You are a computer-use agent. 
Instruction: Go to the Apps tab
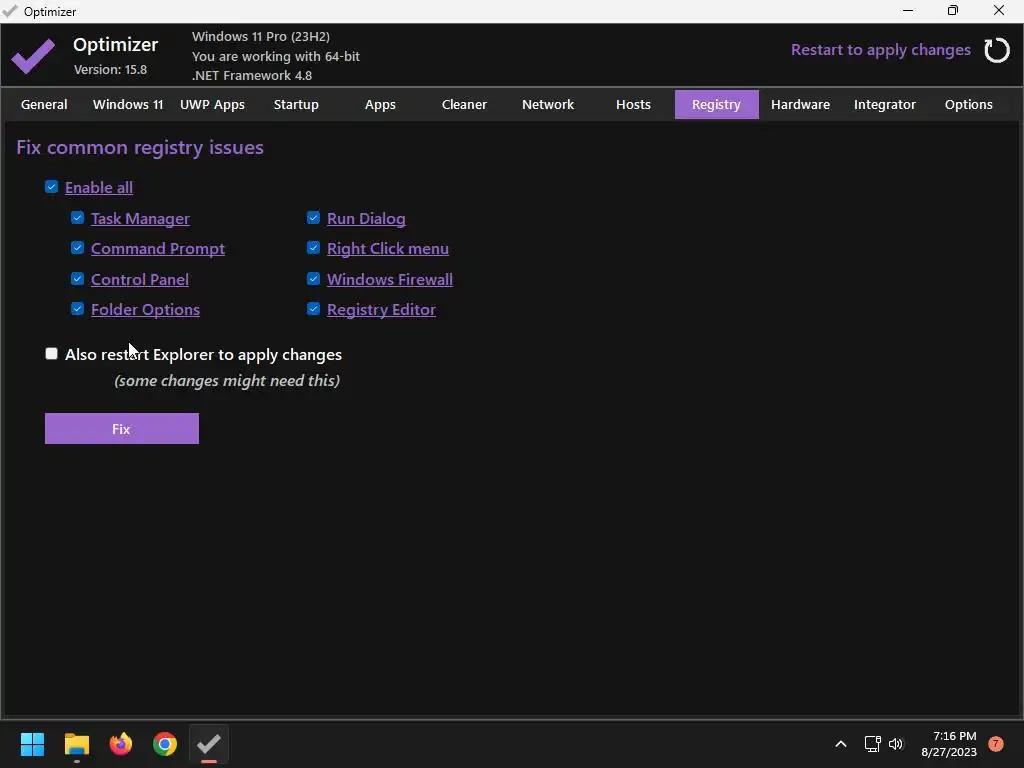click(x=380, y=104)
